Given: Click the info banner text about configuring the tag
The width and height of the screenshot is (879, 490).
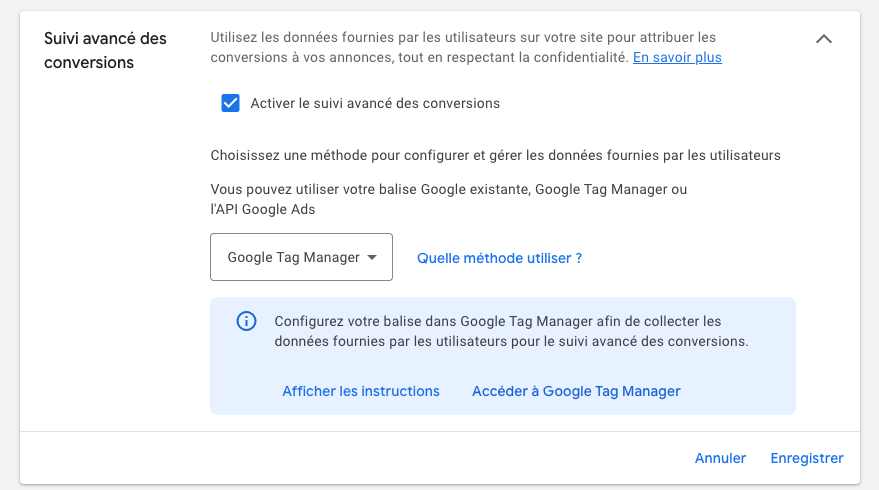Looking at the screenshot, I should coord(511,331).
